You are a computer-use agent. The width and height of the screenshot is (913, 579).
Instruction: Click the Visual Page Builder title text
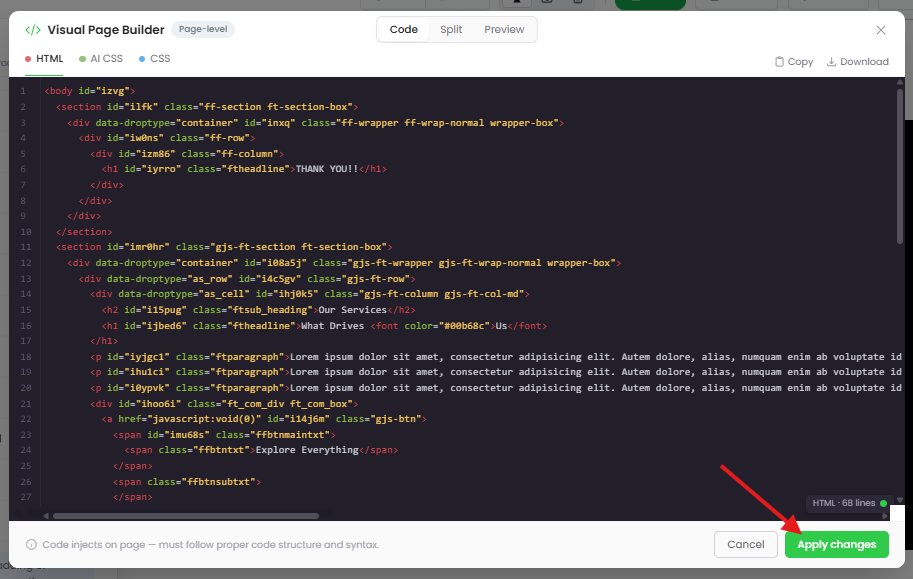coord(106,30)
